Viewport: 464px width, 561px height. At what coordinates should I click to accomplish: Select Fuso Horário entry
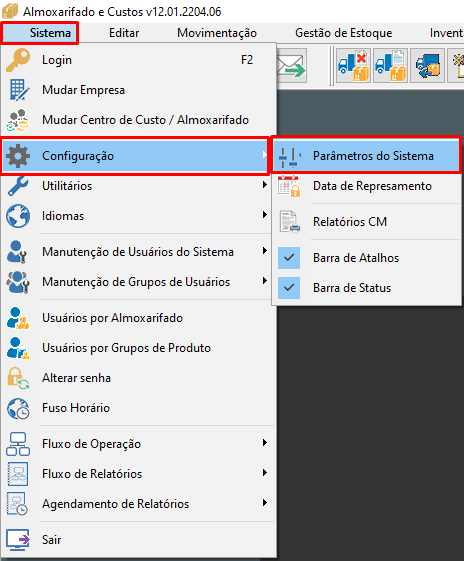(x=138, y=408)
